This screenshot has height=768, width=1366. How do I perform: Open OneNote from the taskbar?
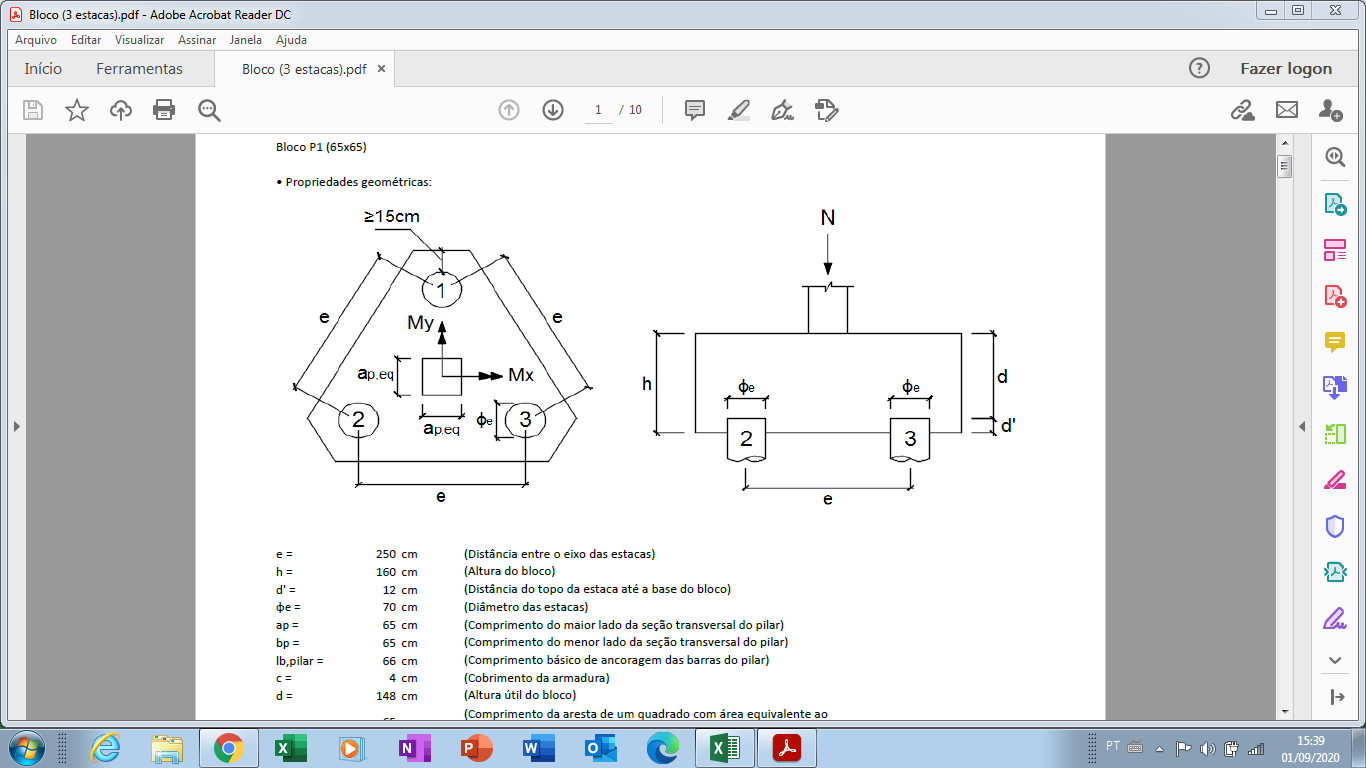tap(413, 748)
